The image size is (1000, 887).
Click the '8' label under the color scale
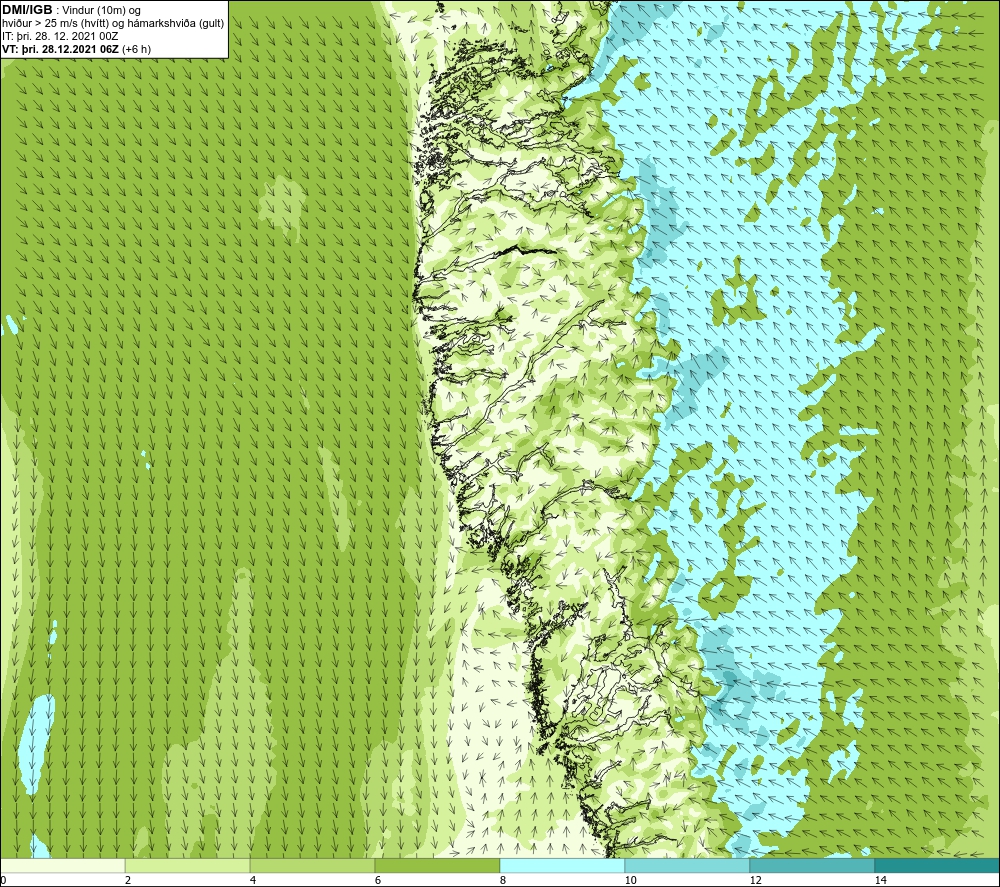[503, 881]
